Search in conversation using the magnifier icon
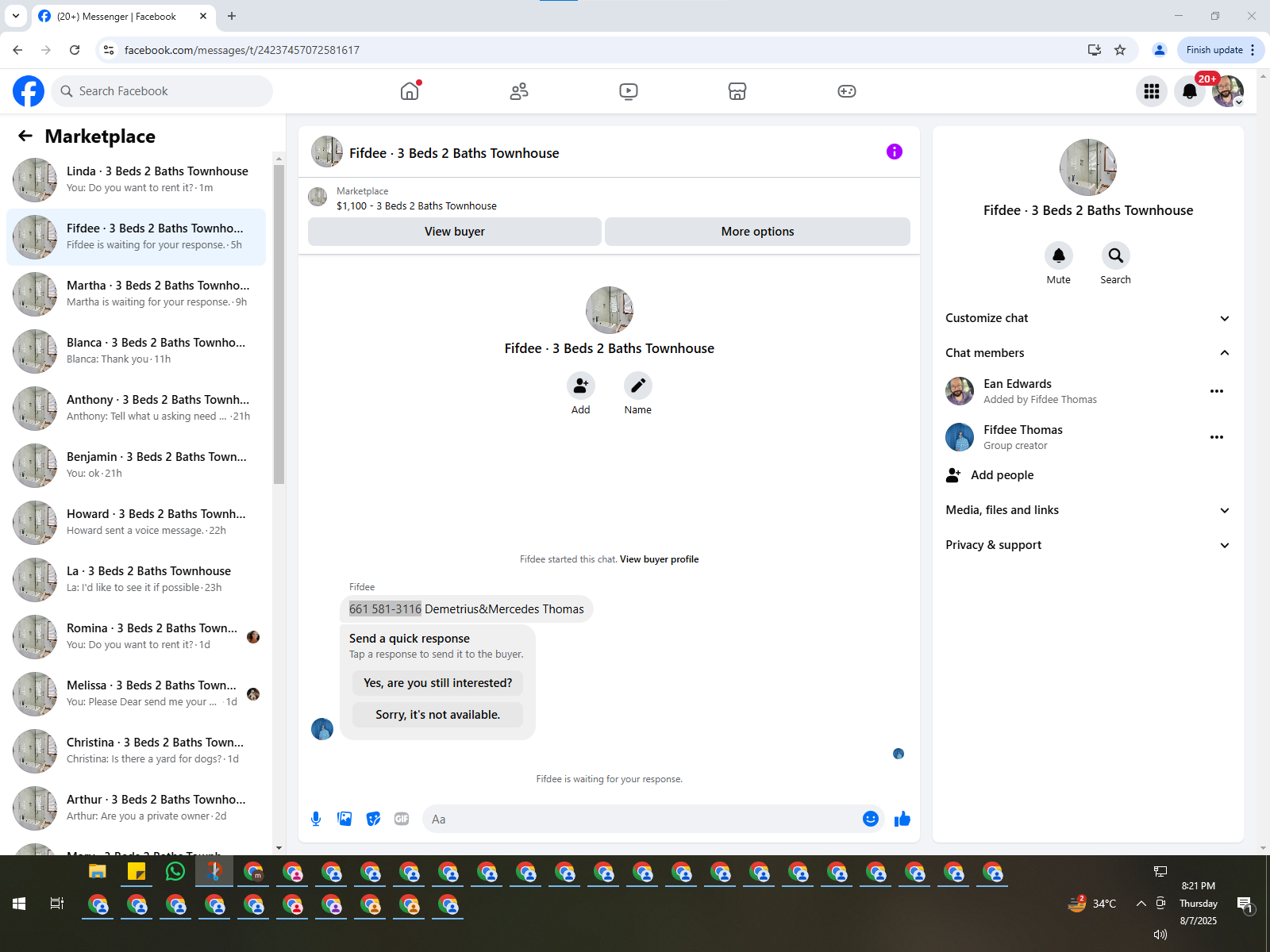The height and width of the screenshot is (952, 1270). (x=1116, y=255)
